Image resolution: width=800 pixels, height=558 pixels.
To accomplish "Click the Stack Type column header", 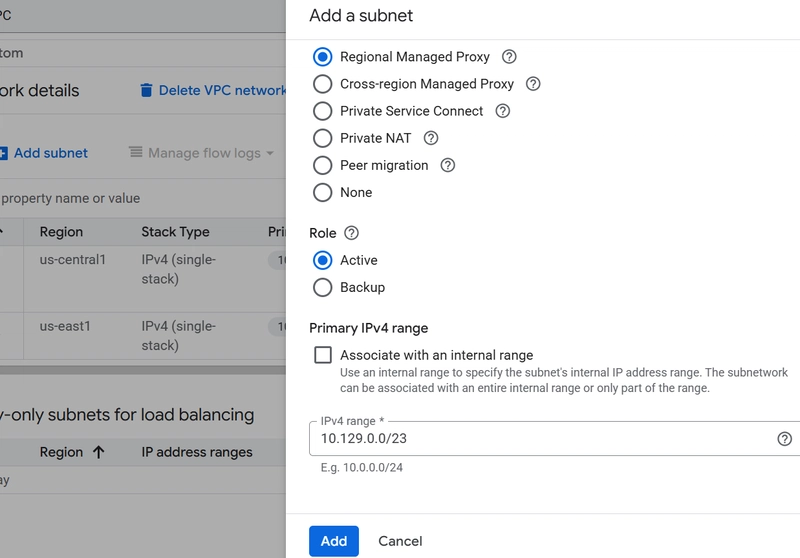I will coord(175,232).
